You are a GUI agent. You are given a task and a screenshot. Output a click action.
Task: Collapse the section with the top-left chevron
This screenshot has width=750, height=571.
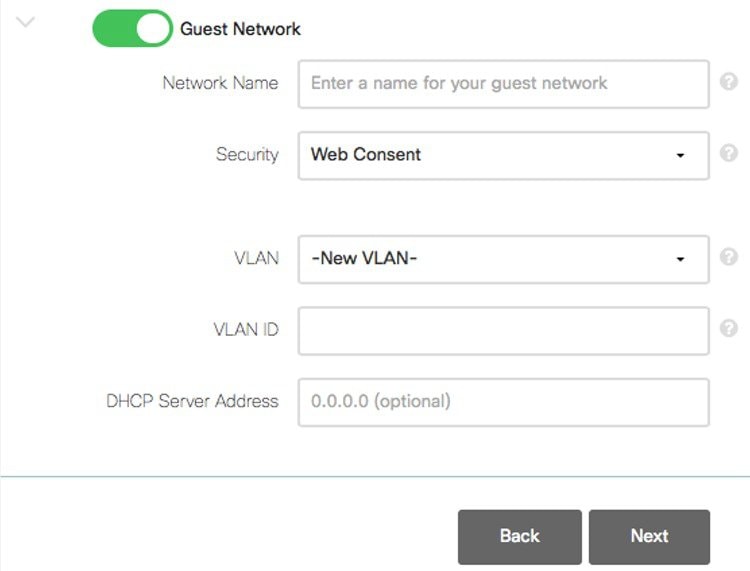pos(26,22)
